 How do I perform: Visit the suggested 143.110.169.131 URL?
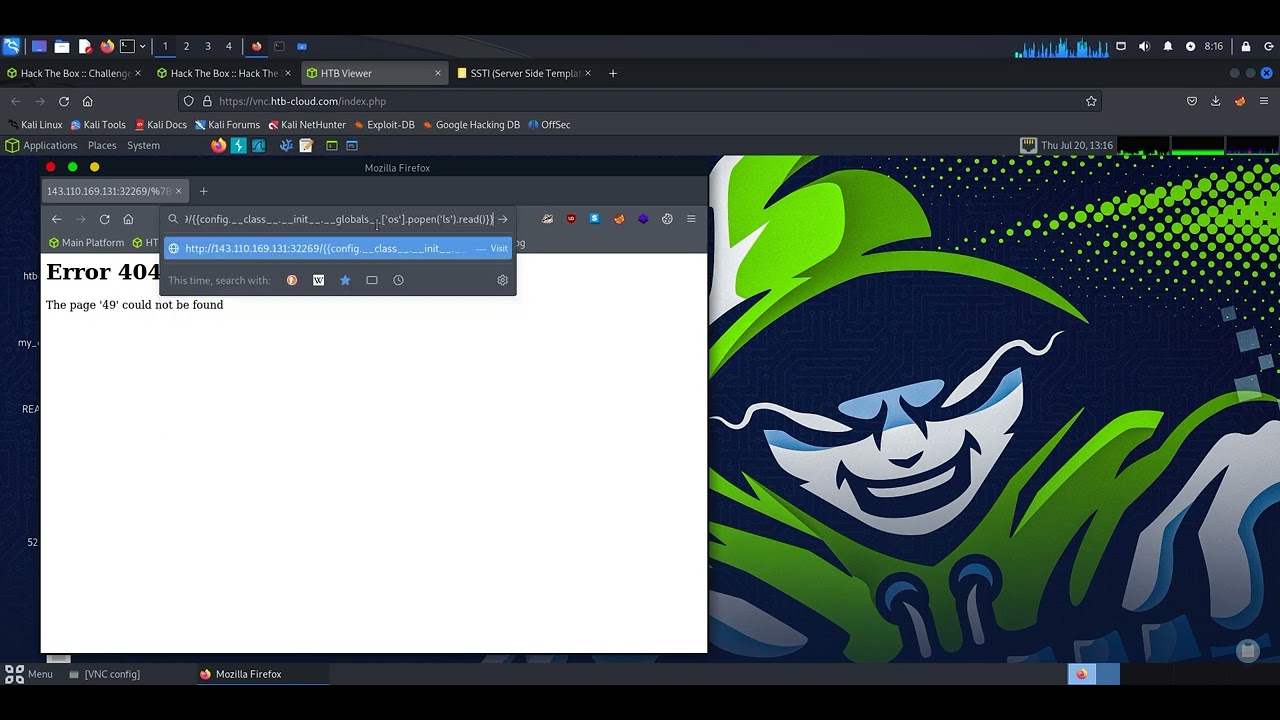pos(340,248)
